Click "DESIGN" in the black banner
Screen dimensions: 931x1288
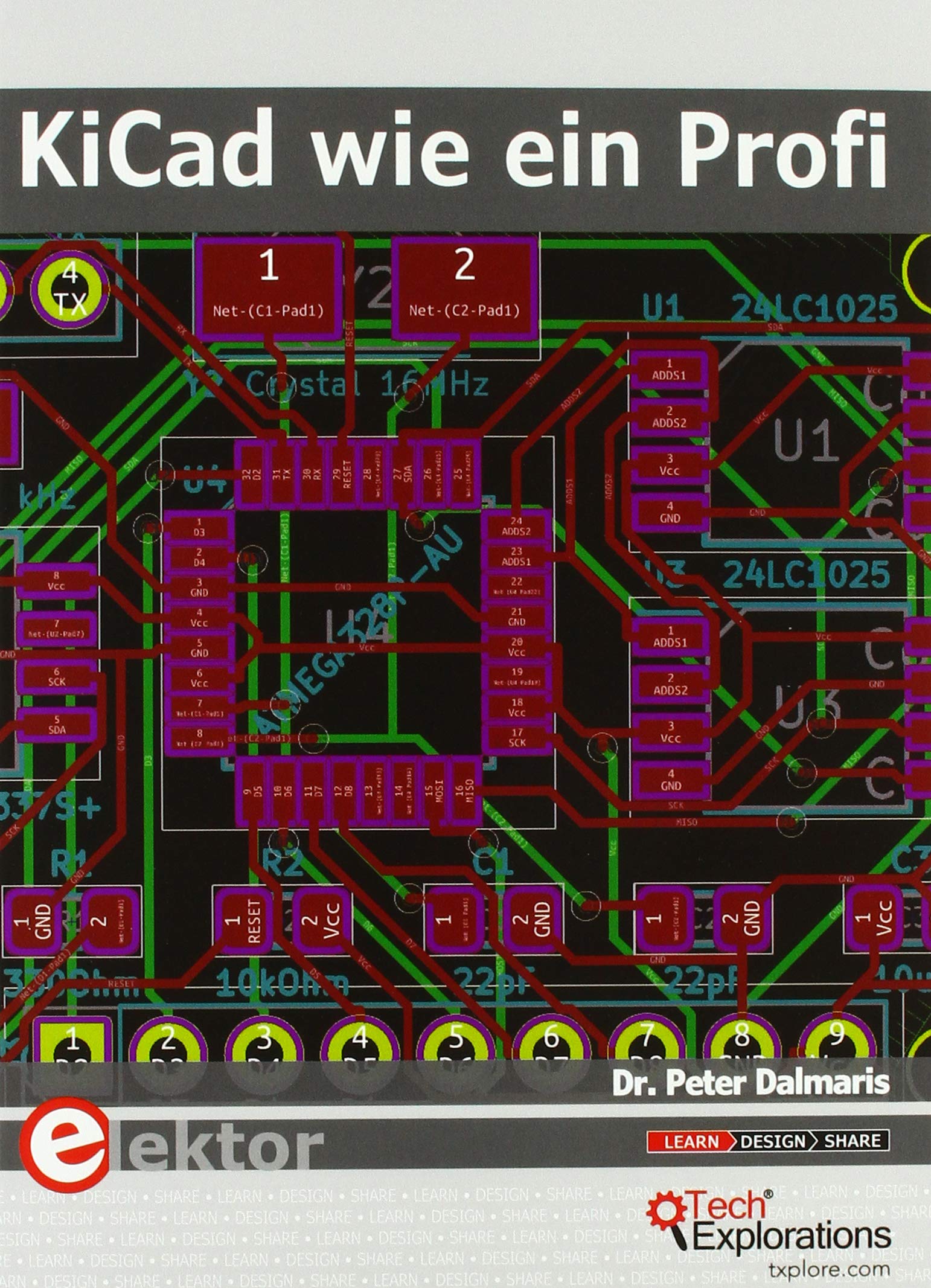[x=773, y=1141]
